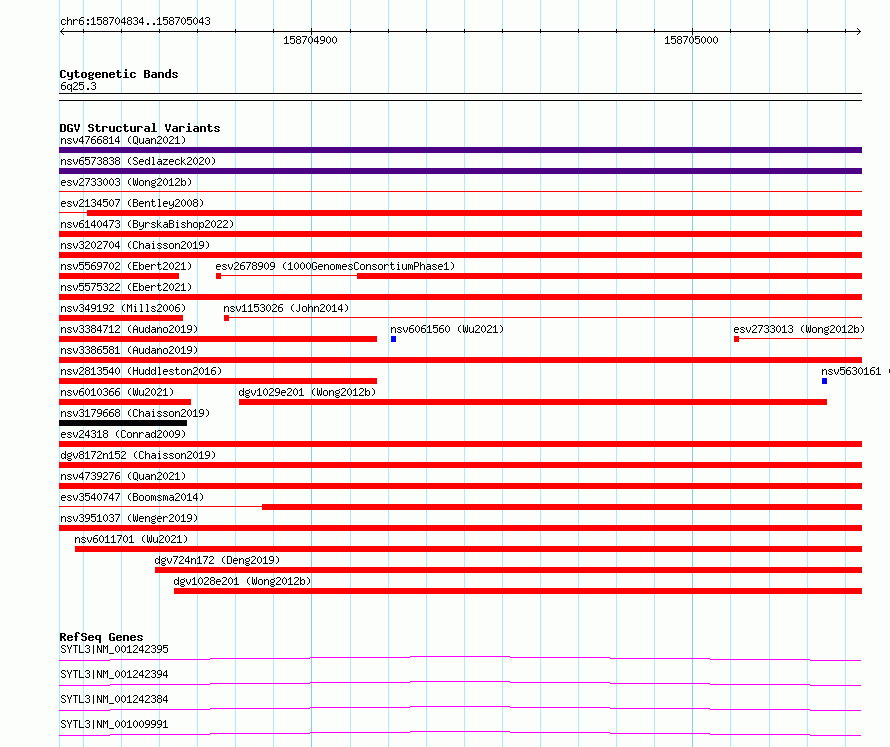Click nsv5569702 (Ebert2021) variant label

coord(126,266)
